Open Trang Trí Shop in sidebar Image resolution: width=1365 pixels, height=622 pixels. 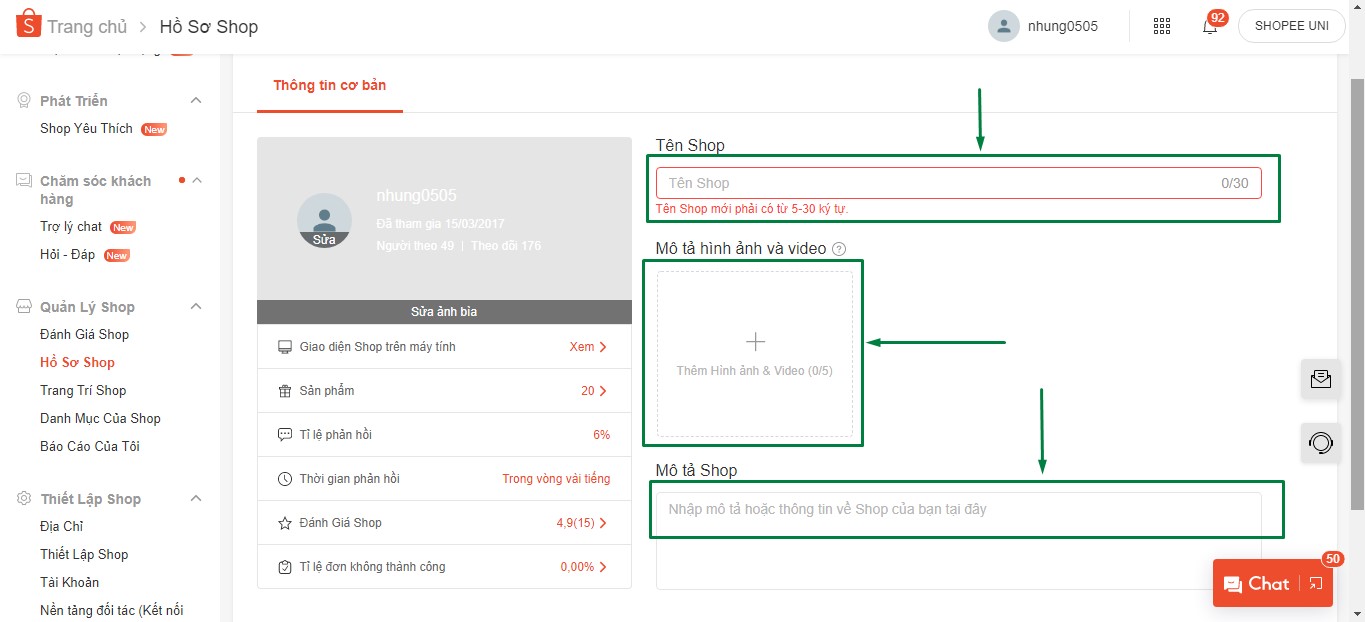(83, 391)
